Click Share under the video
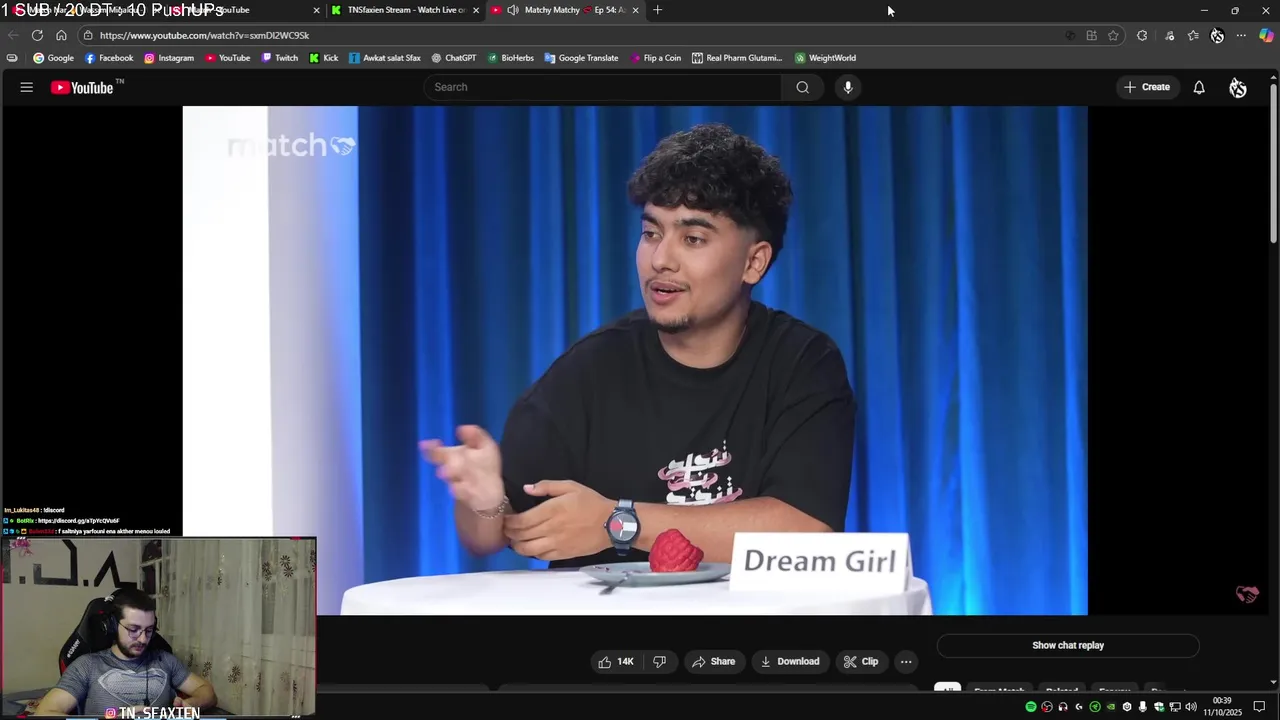Viewport: 1280px width, 720px height. click(713, 661)
